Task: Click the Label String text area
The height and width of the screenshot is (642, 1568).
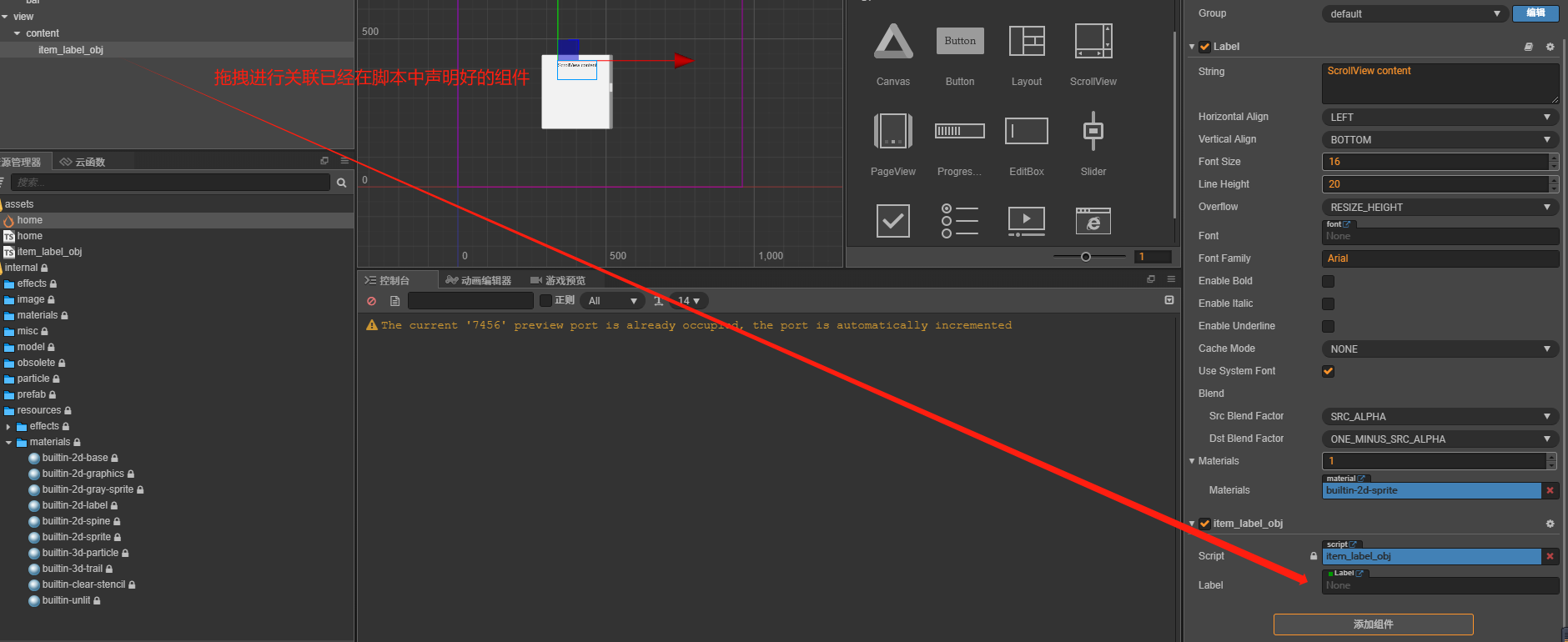Action: point(1440,83)
